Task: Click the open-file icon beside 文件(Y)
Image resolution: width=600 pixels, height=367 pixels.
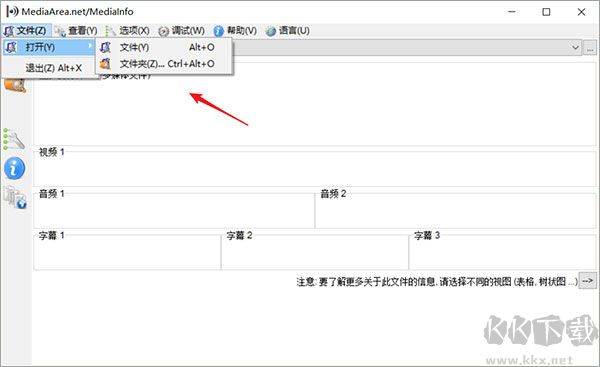Action: [105, 47]
